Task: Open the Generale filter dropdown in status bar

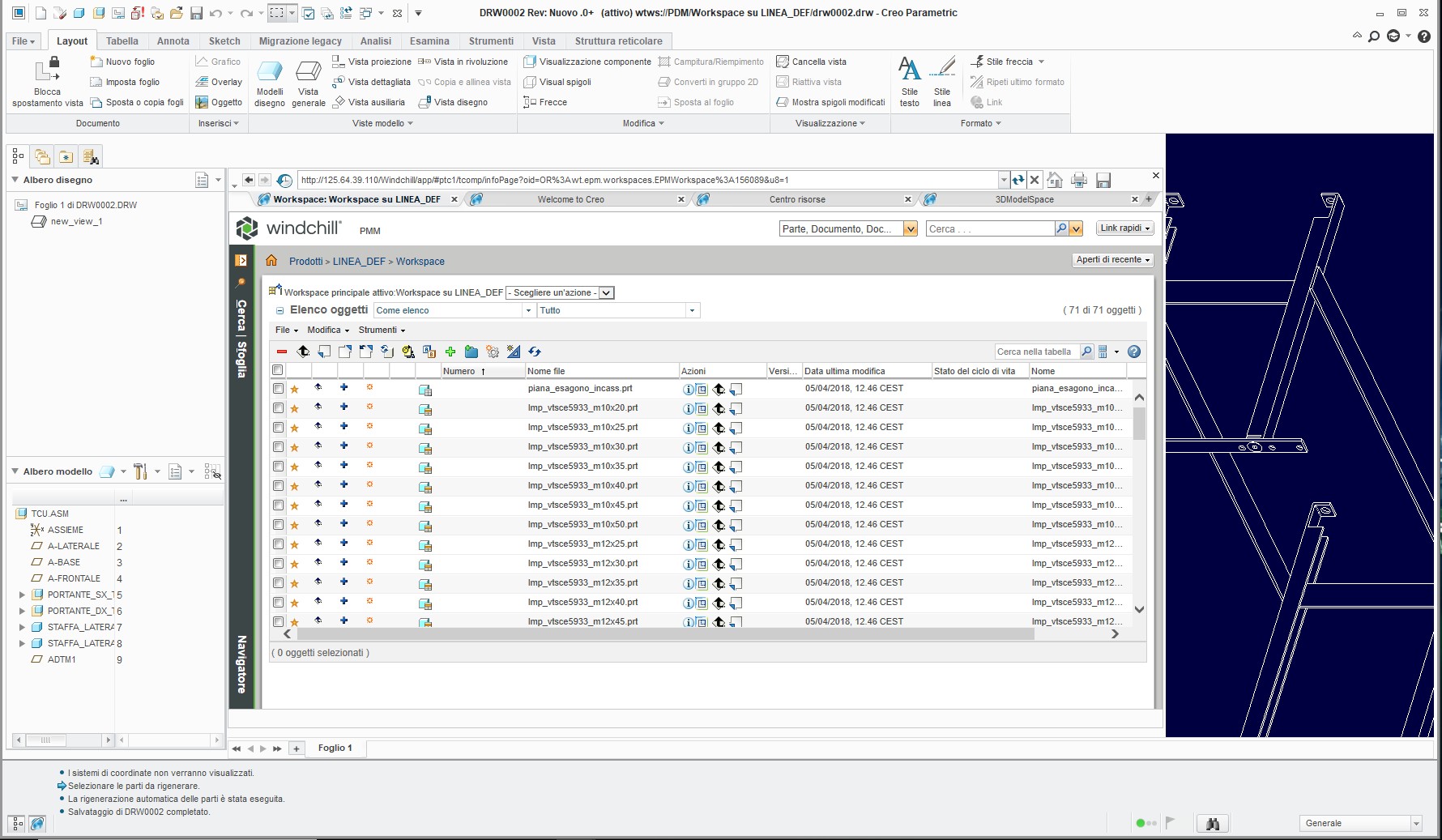Action: point(1361,823)
